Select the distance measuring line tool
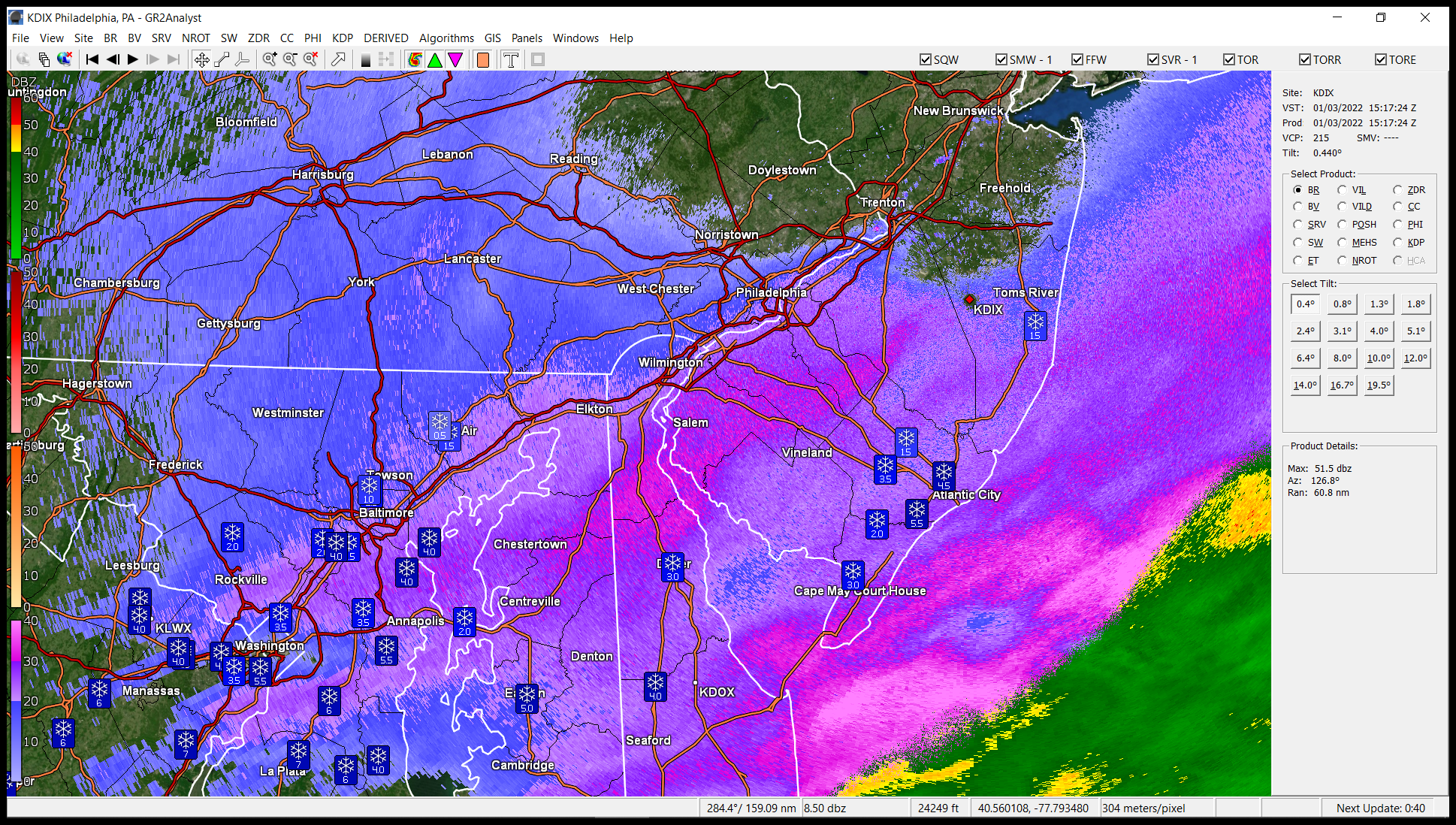The width and height of the screenshot is (1456, 825). [222, 59]
